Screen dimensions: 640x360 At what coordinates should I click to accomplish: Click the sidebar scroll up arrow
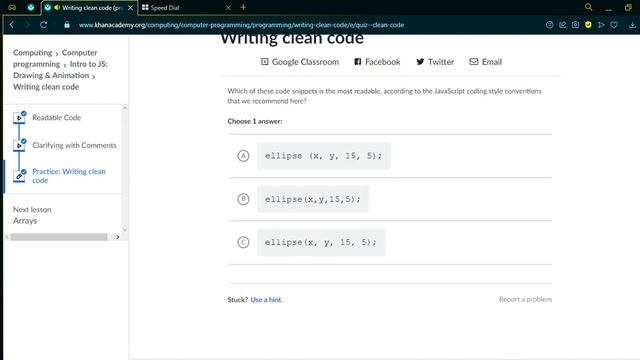(x=125, y=108)
